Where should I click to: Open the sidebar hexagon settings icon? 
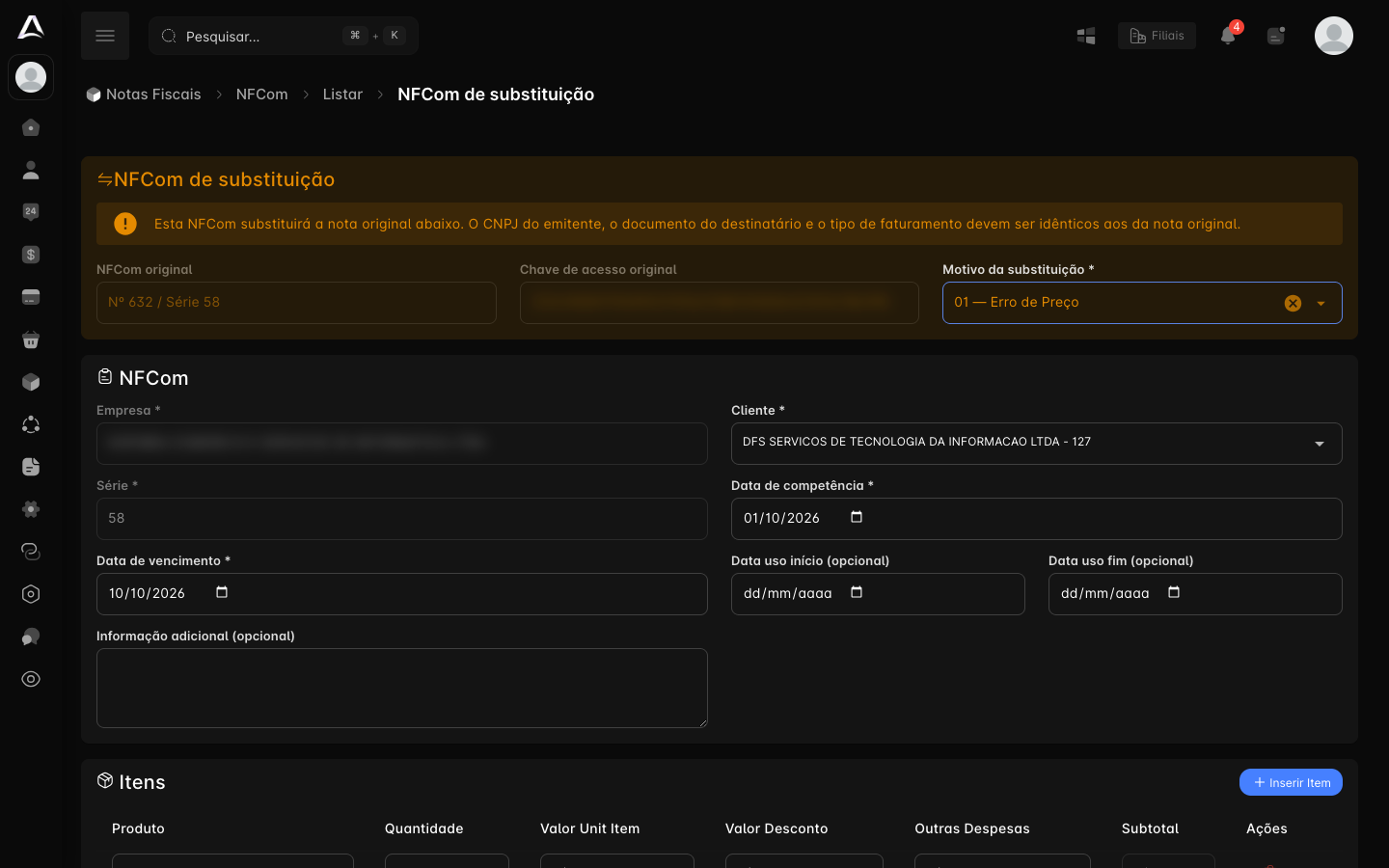click(x=31, y=594)
